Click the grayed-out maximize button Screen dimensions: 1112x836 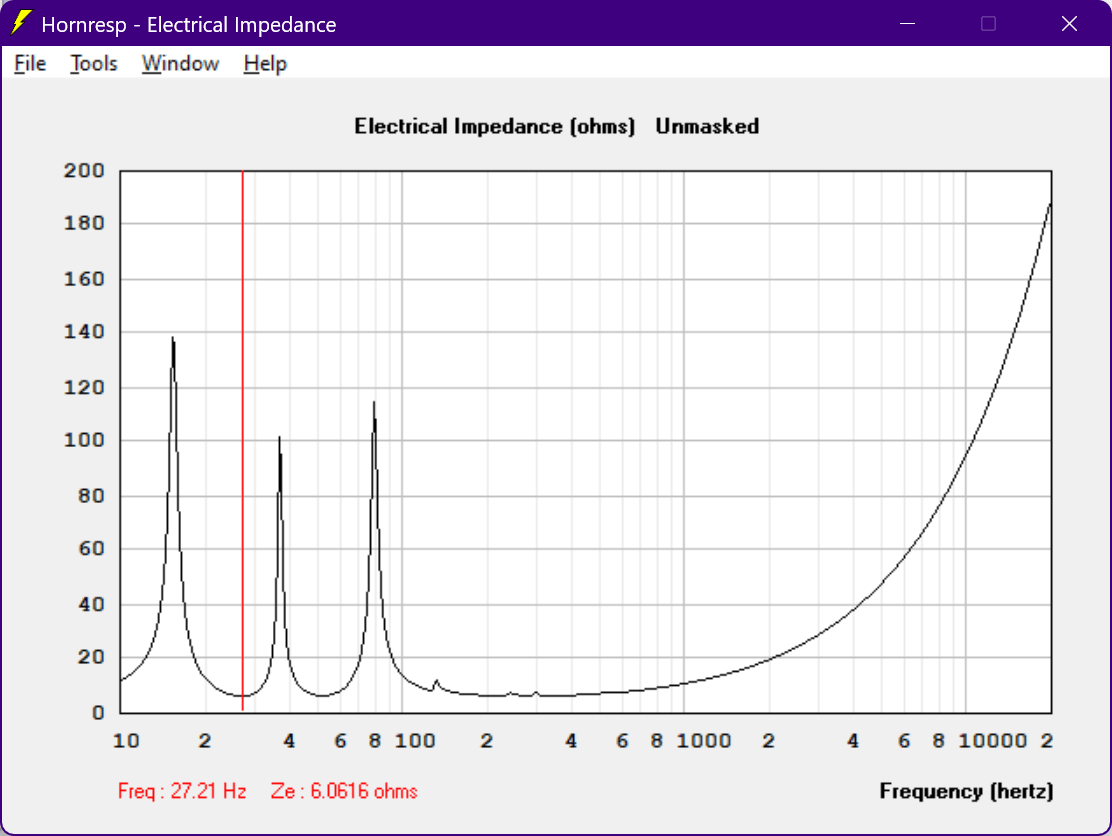(x=988, y=23)
